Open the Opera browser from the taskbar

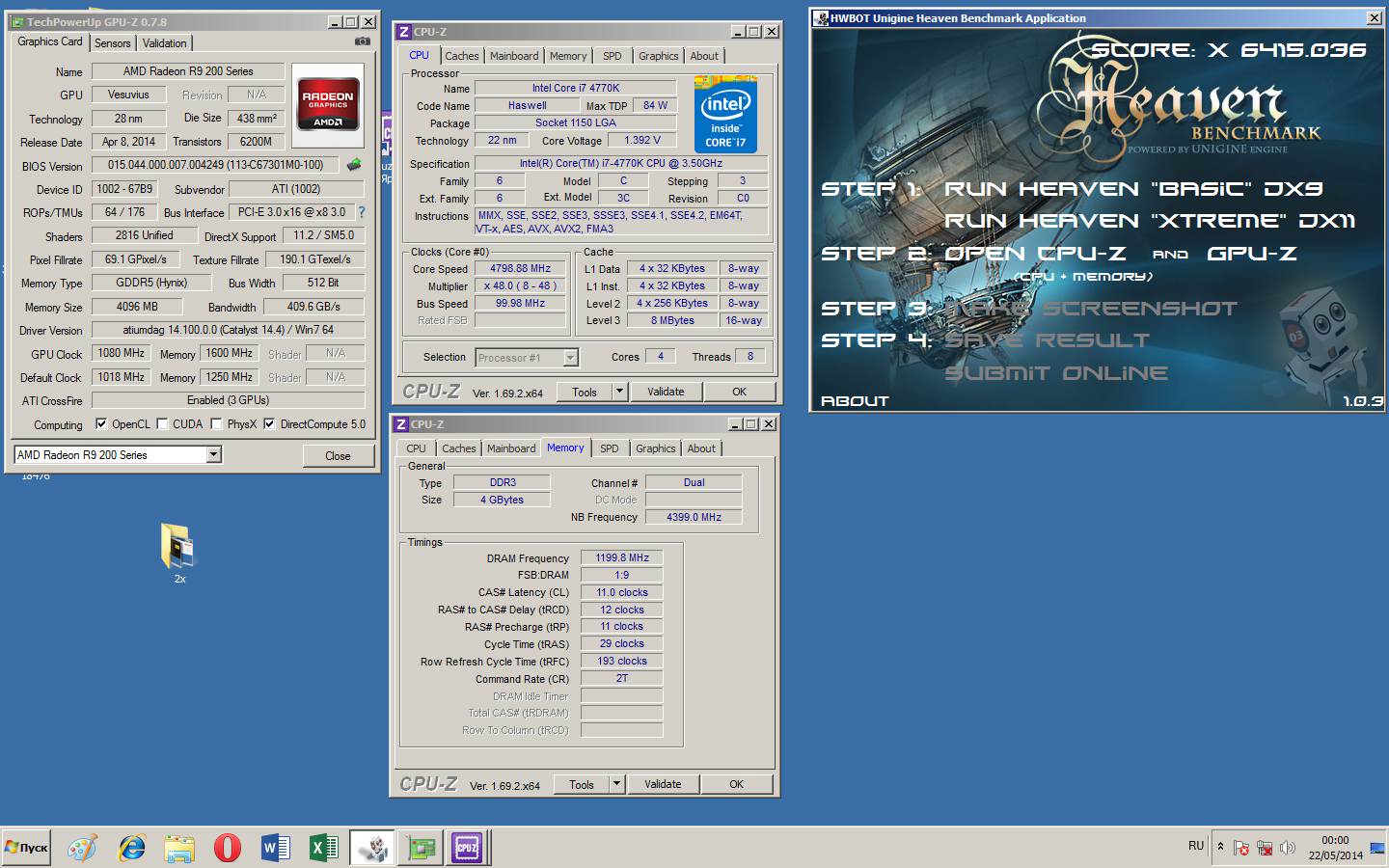[228, 848]
